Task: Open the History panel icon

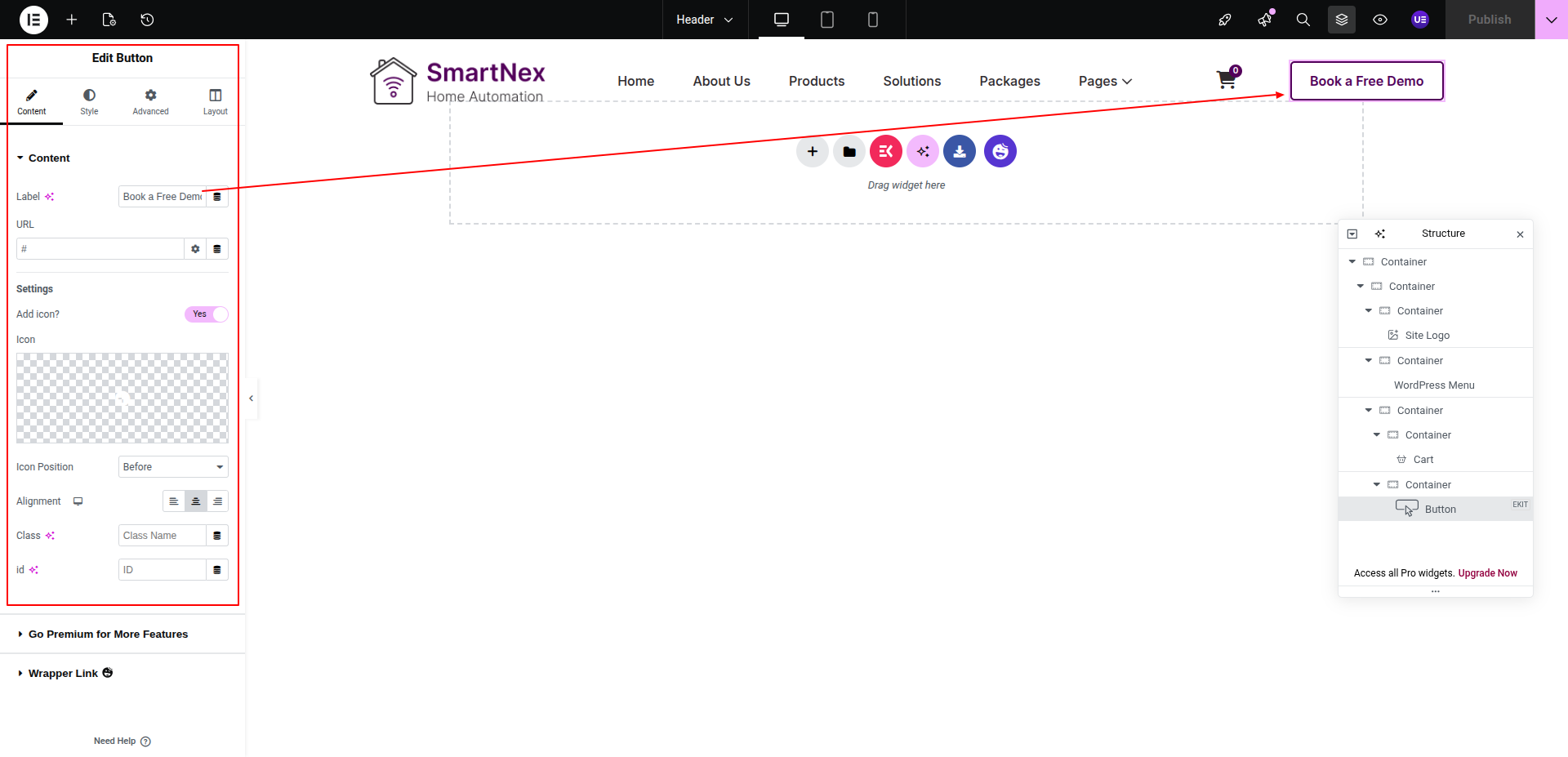Action: tap(147, 20)
